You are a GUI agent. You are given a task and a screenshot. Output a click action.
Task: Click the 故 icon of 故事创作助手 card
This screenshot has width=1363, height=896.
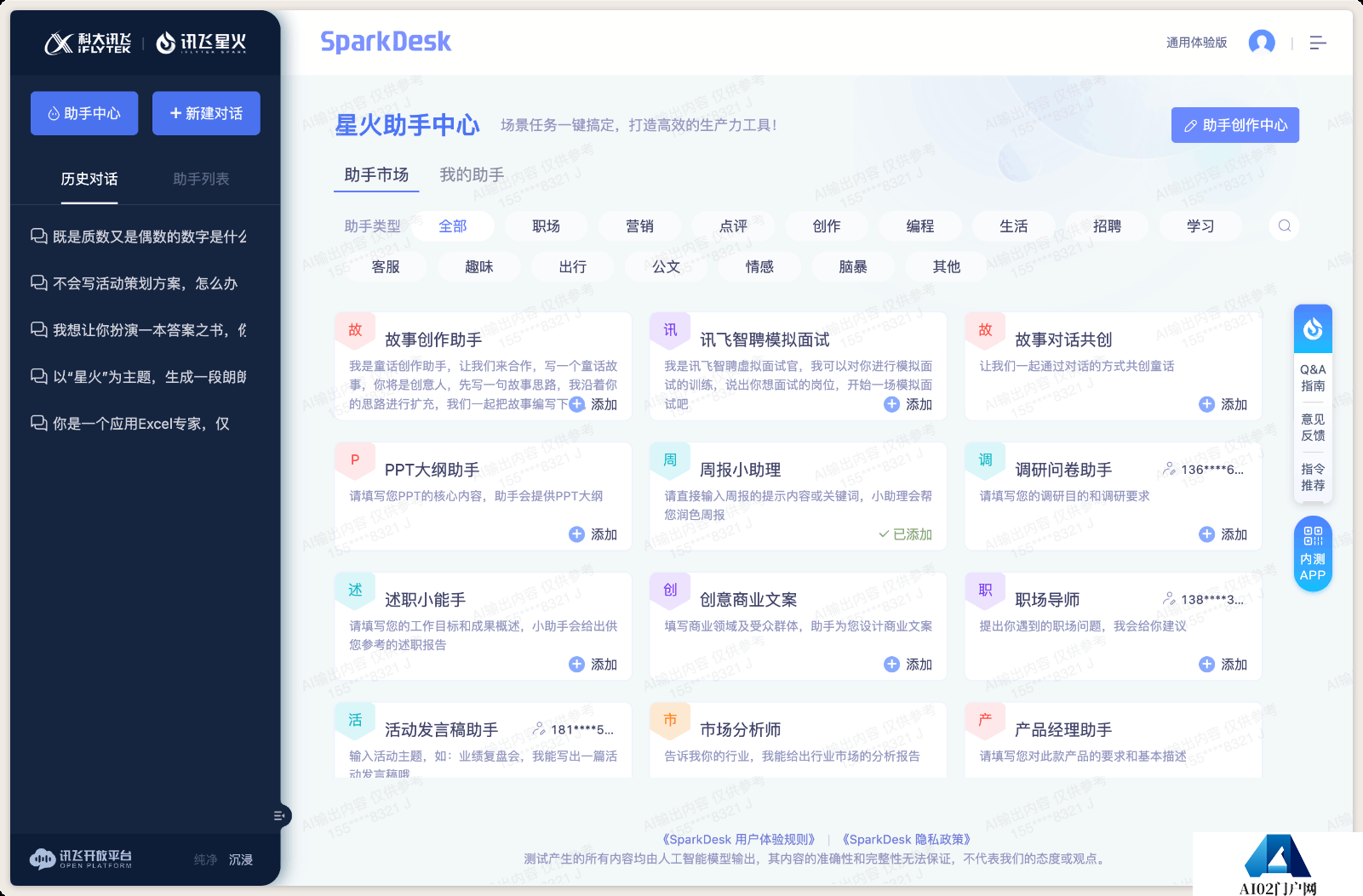[355, 330]
